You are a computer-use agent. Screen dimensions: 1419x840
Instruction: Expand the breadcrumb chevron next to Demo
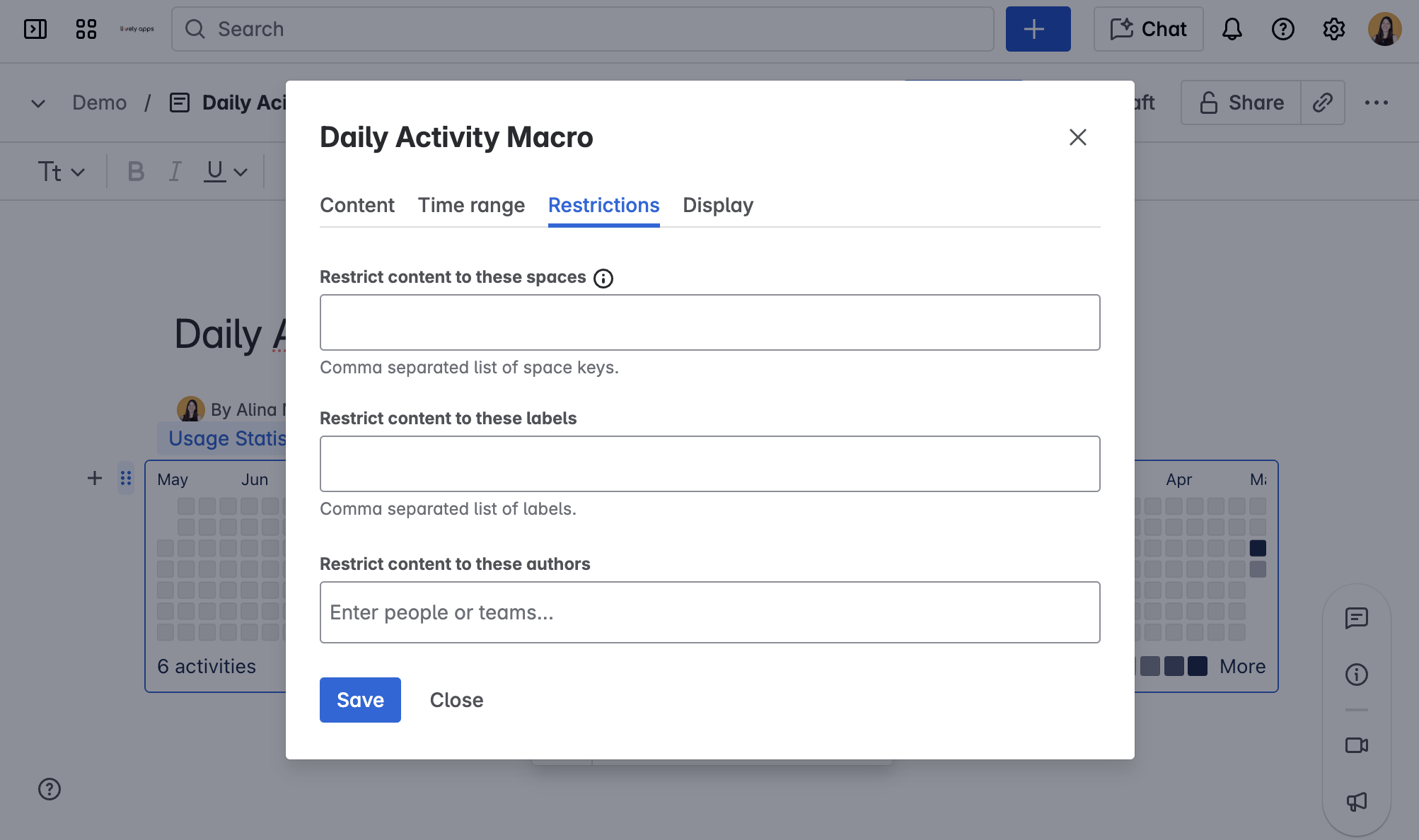(x=37, y=103)
